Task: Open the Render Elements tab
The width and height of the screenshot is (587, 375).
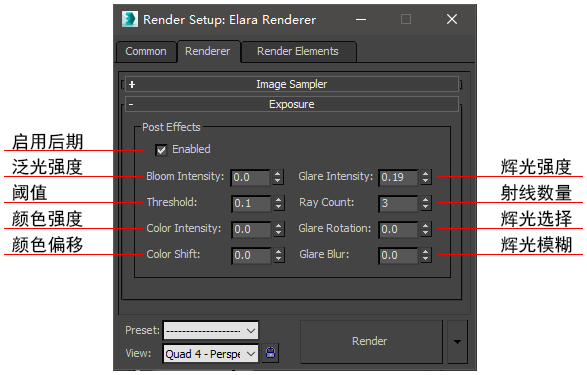Action: tap(298, 51)
